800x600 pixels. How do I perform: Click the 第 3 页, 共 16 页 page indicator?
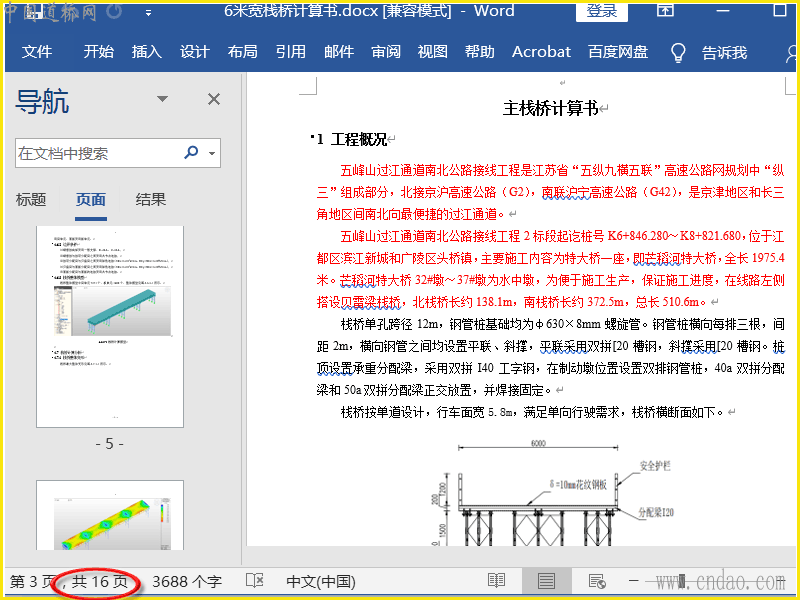pos(69,581)
